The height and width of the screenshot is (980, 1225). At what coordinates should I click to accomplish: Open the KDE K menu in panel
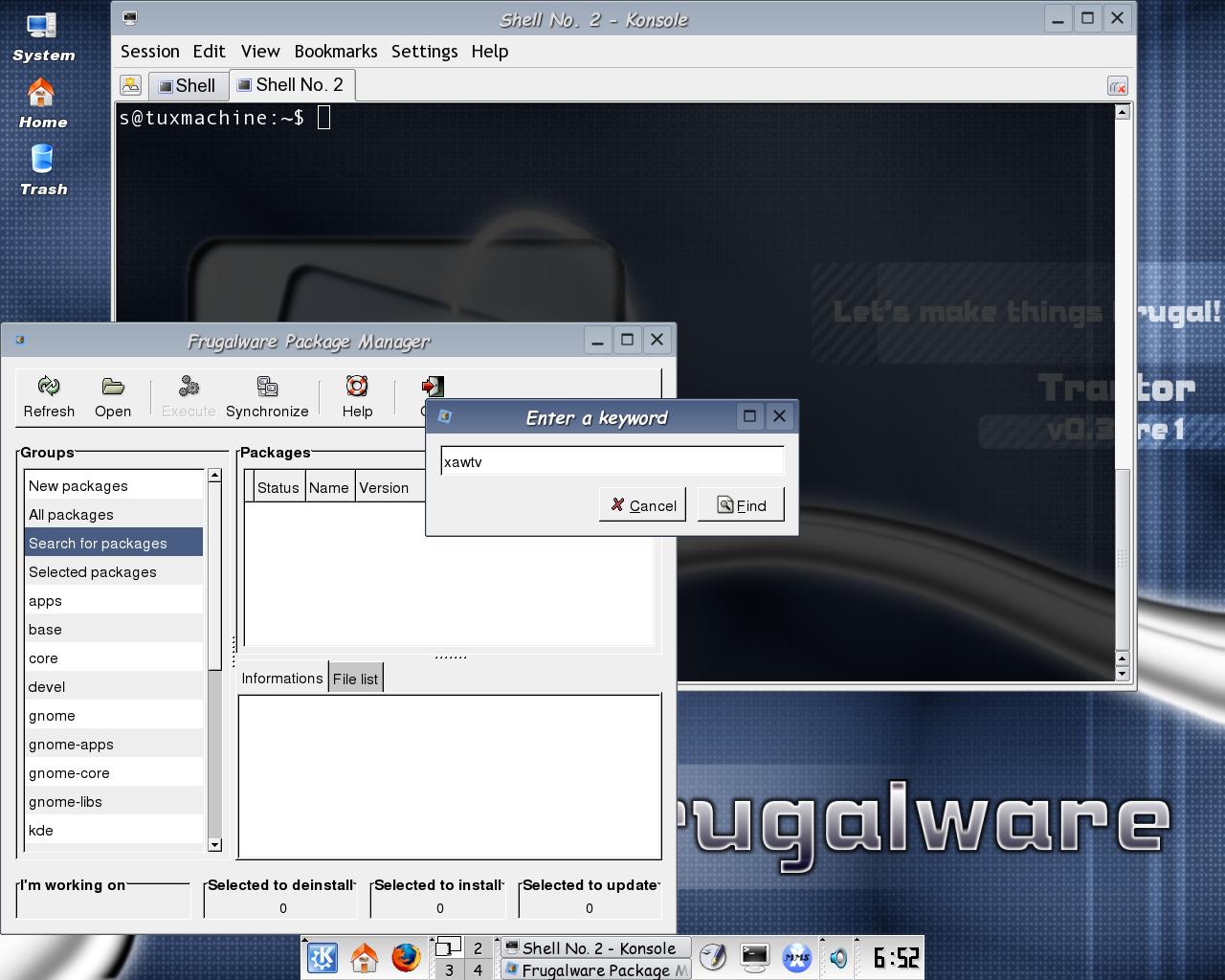(323, 957)
